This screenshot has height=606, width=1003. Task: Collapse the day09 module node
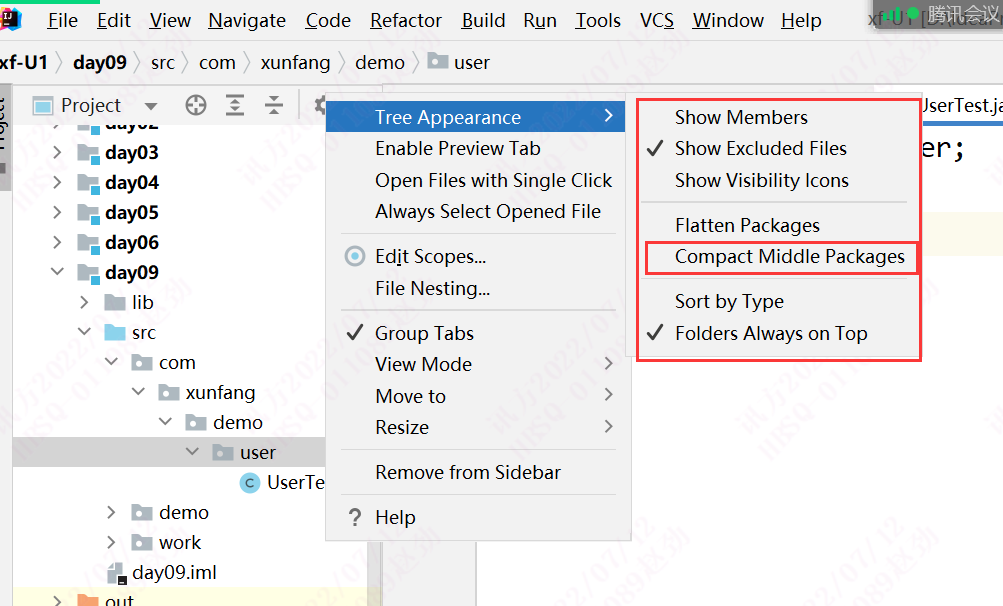point(58,273)
